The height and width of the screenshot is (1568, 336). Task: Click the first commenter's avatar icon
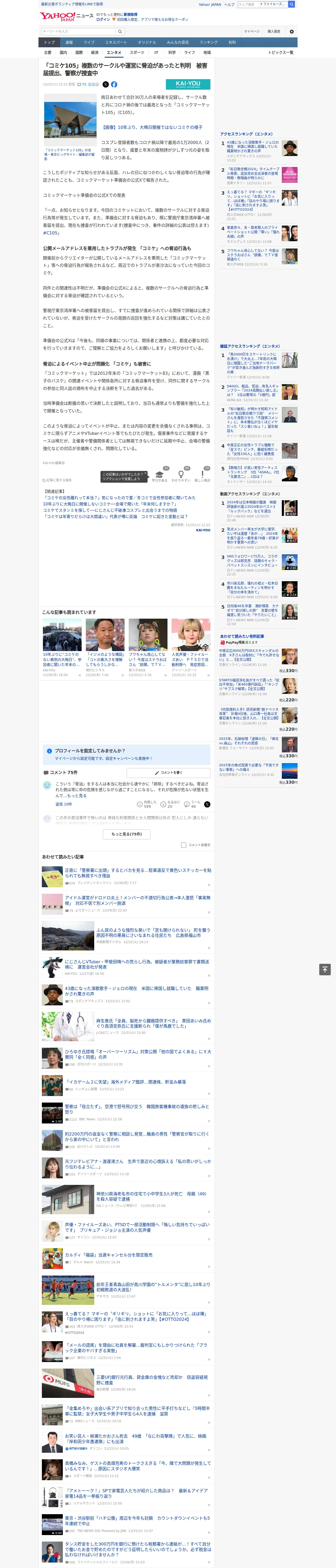pyautogui.click(x=47, y=785)
